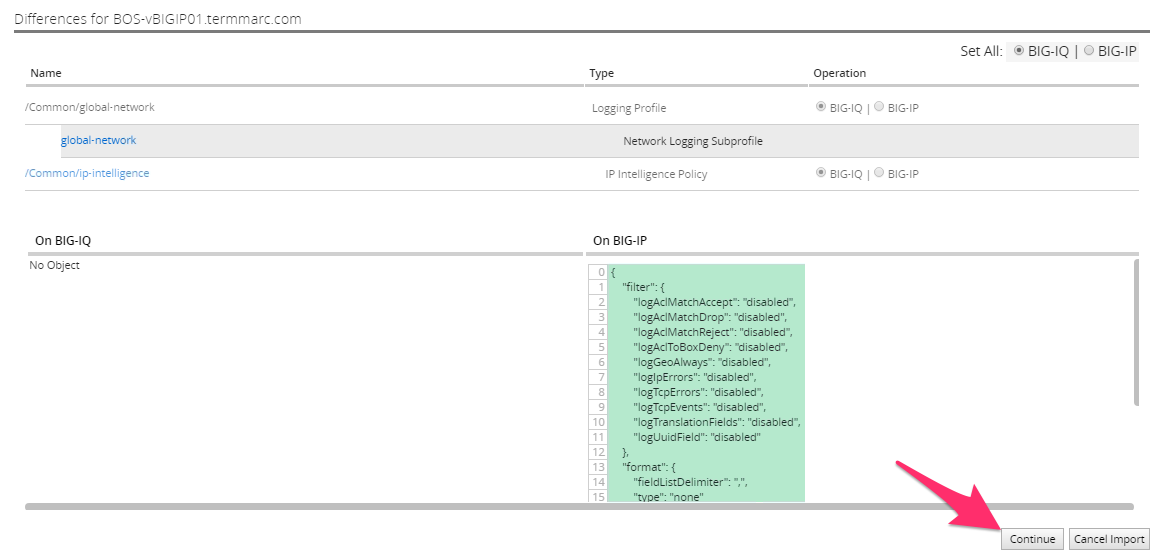Click the On BIG-IQ pane header
Viewport: 1163px width, 557px height.
click(x=63, y=240)
